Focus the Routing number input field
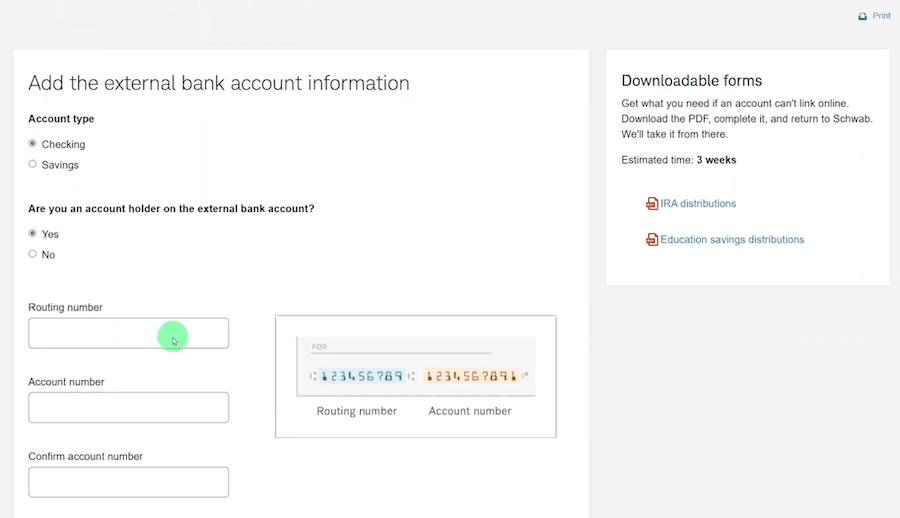Screen dimensions: 900x518 pos(128,333)
